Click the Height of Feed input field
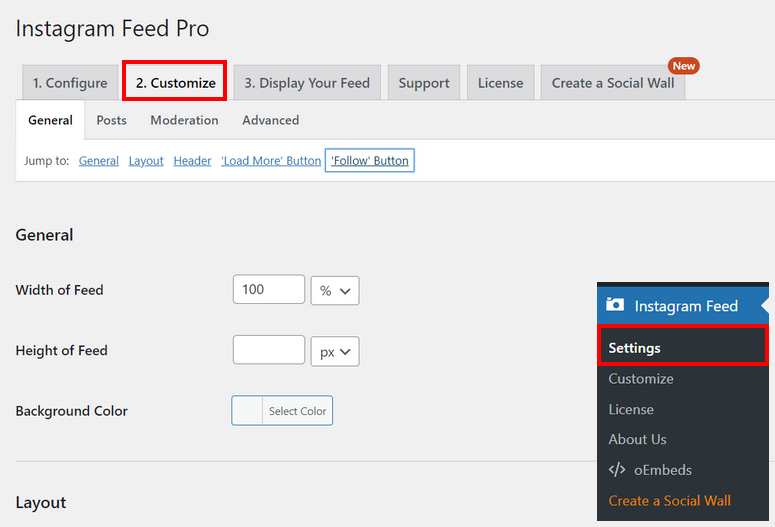The image size is (775, 527). [269, 350]
